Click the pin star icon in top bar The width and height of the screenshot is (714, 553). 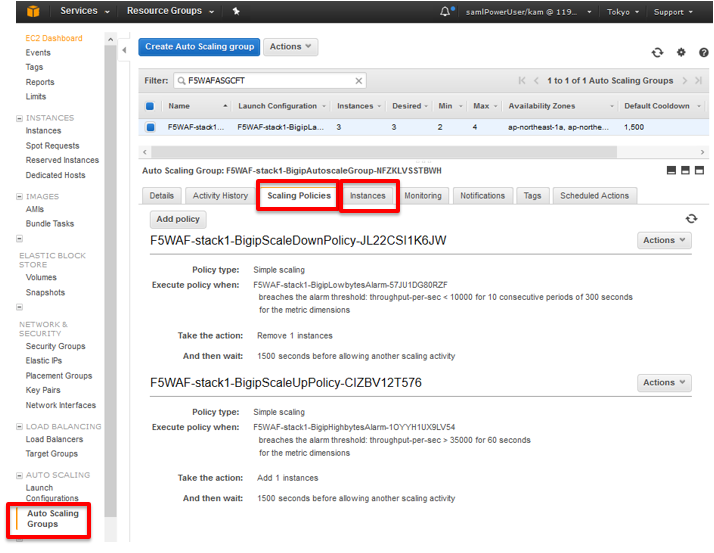click(236, 11)
